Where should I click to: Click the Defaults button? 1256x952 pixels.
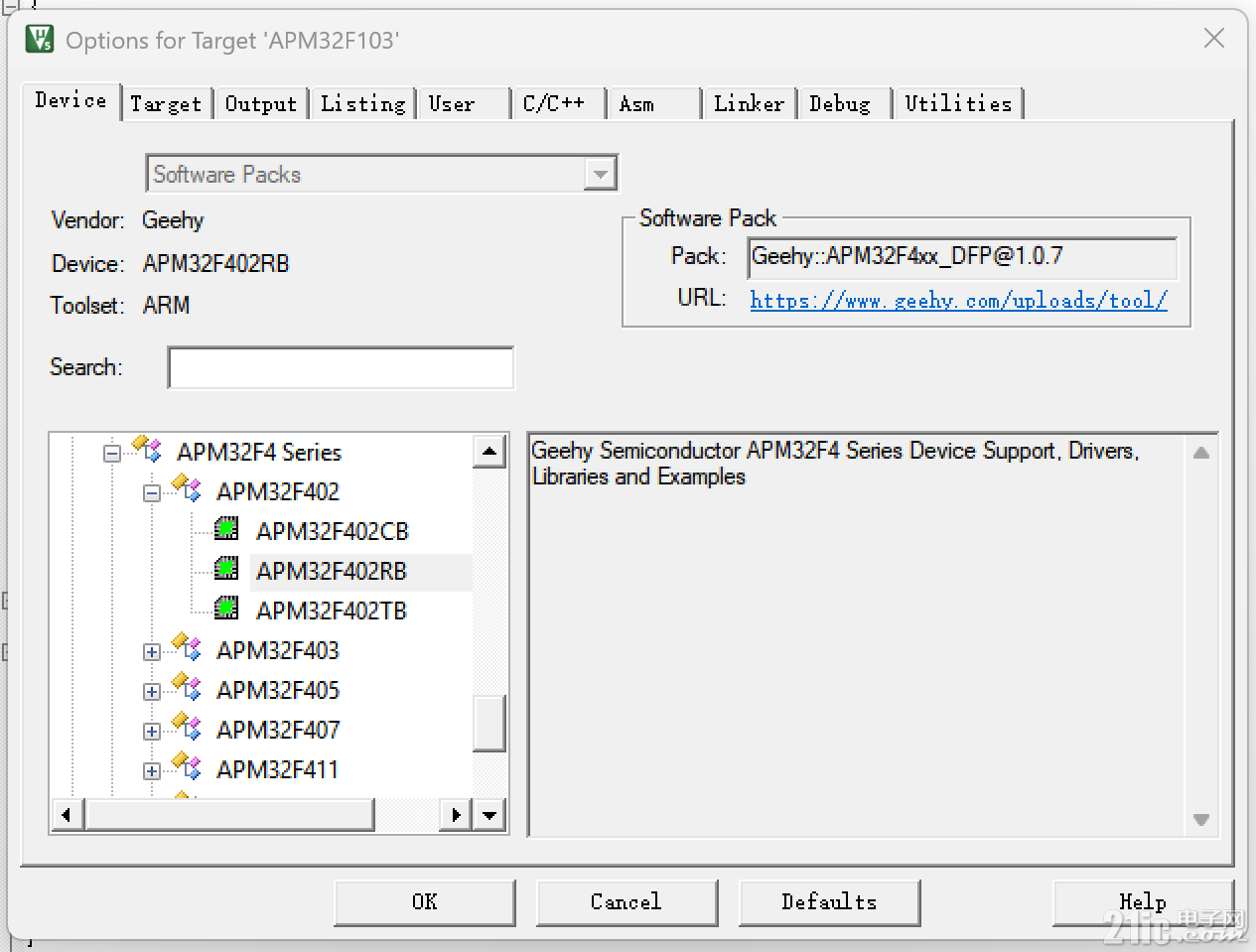(x=829, y=901)
